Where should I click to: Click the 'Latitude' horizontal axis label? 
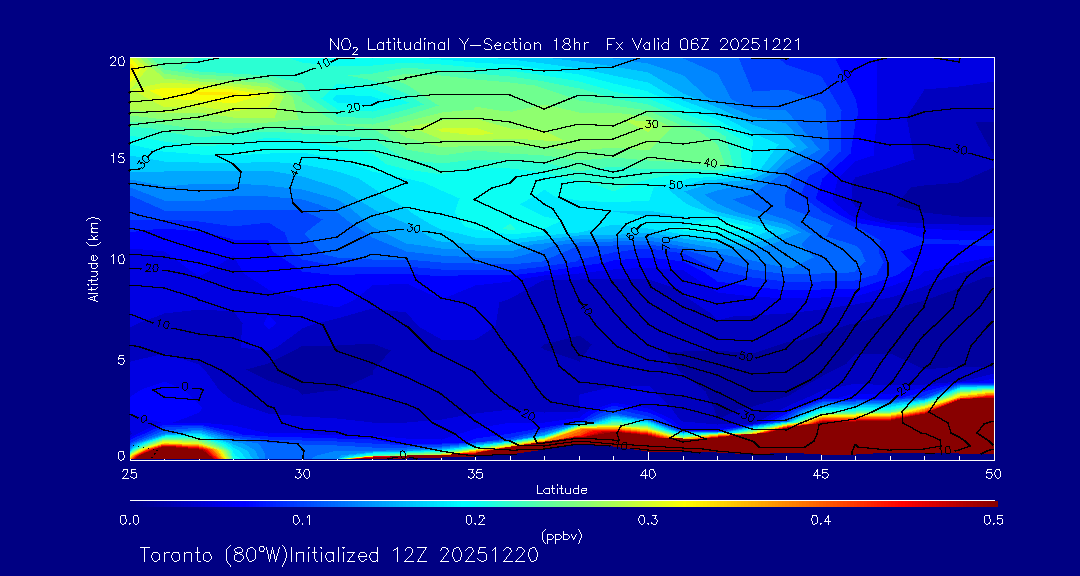[x=561, y=490]
